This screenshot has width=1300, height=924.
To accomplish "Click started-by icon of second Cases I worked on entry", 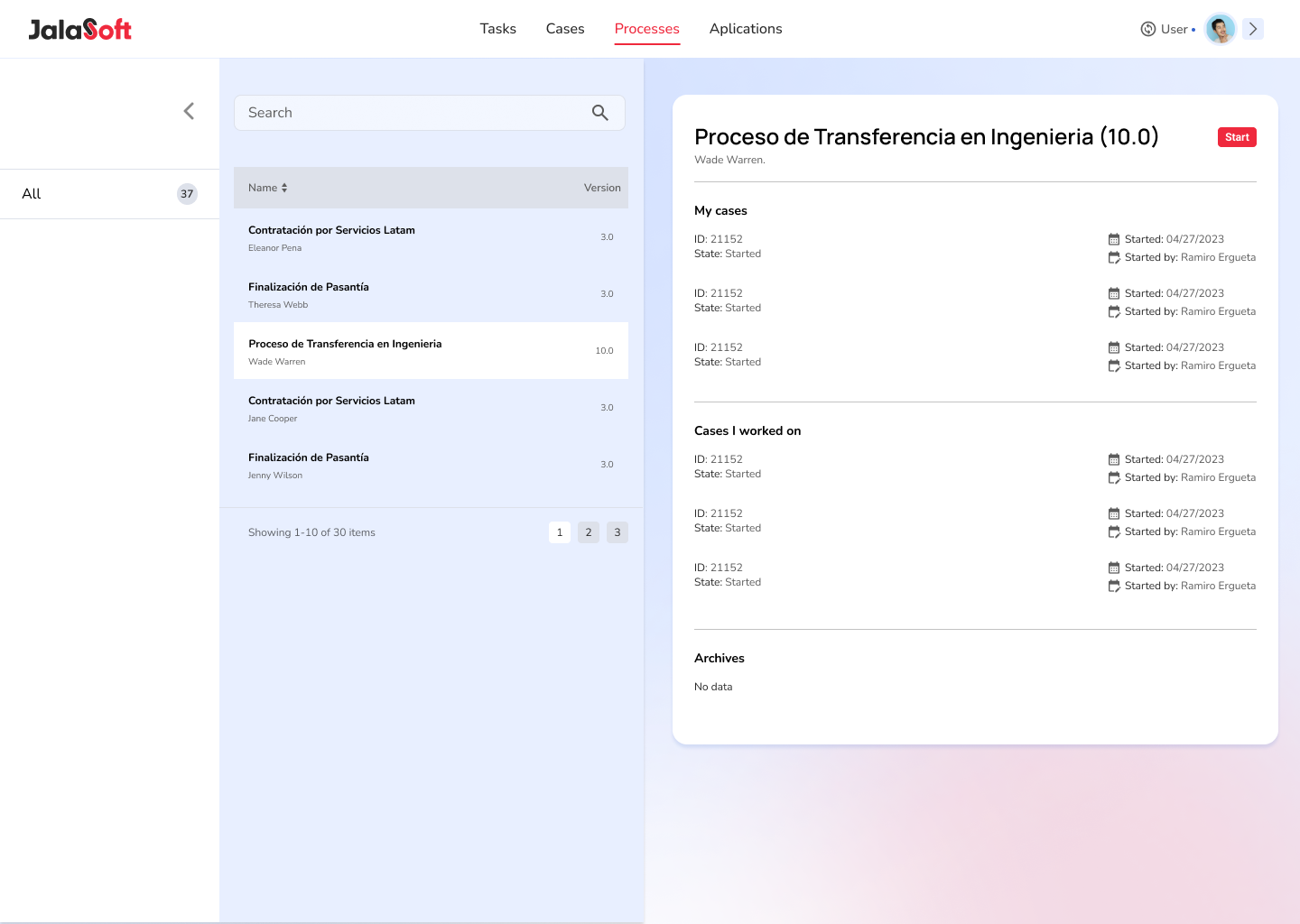I will click(x=1114, y=531).
